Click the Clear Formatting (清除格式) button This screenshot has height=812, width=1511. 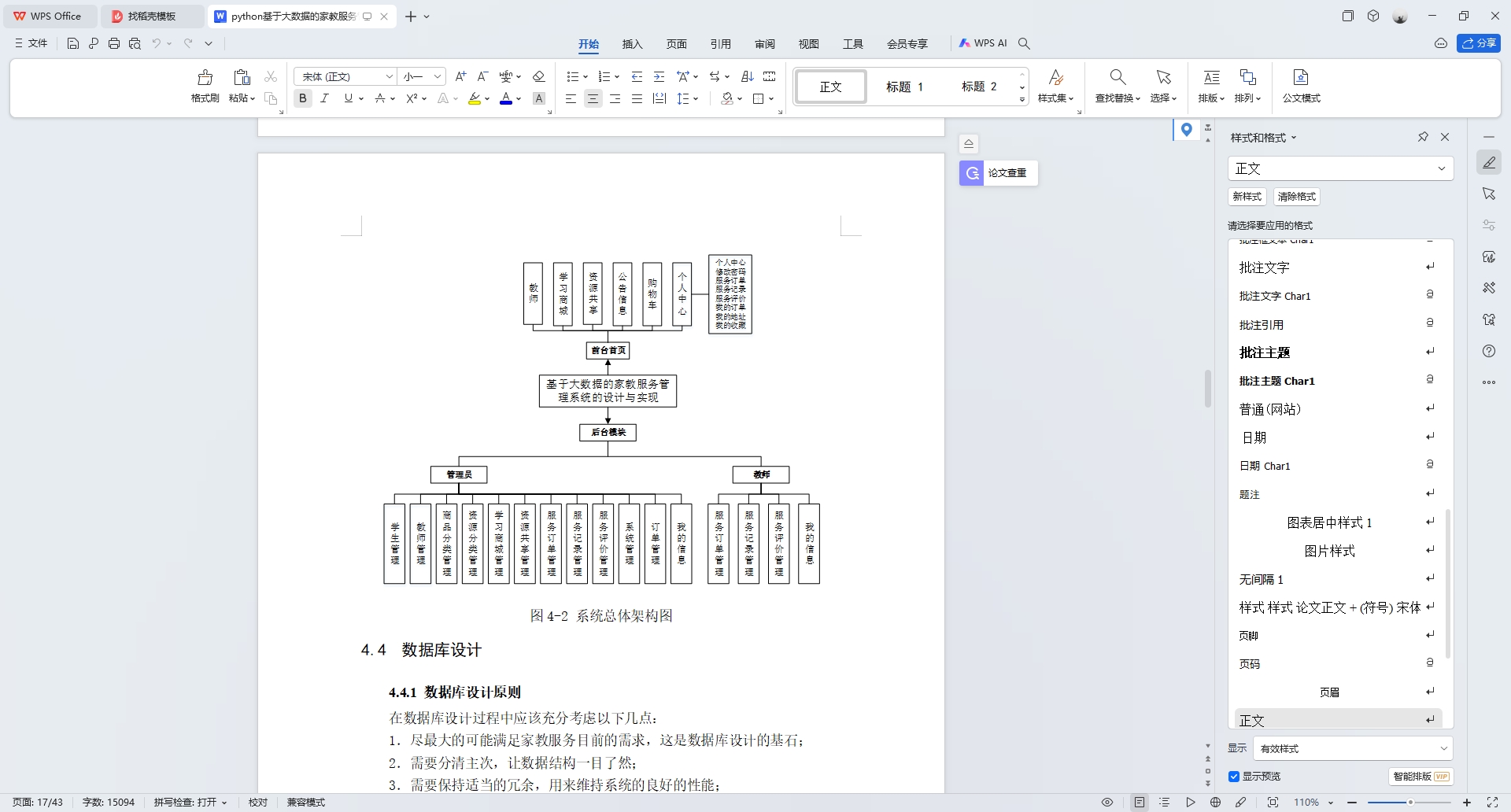coord(1296,197)
